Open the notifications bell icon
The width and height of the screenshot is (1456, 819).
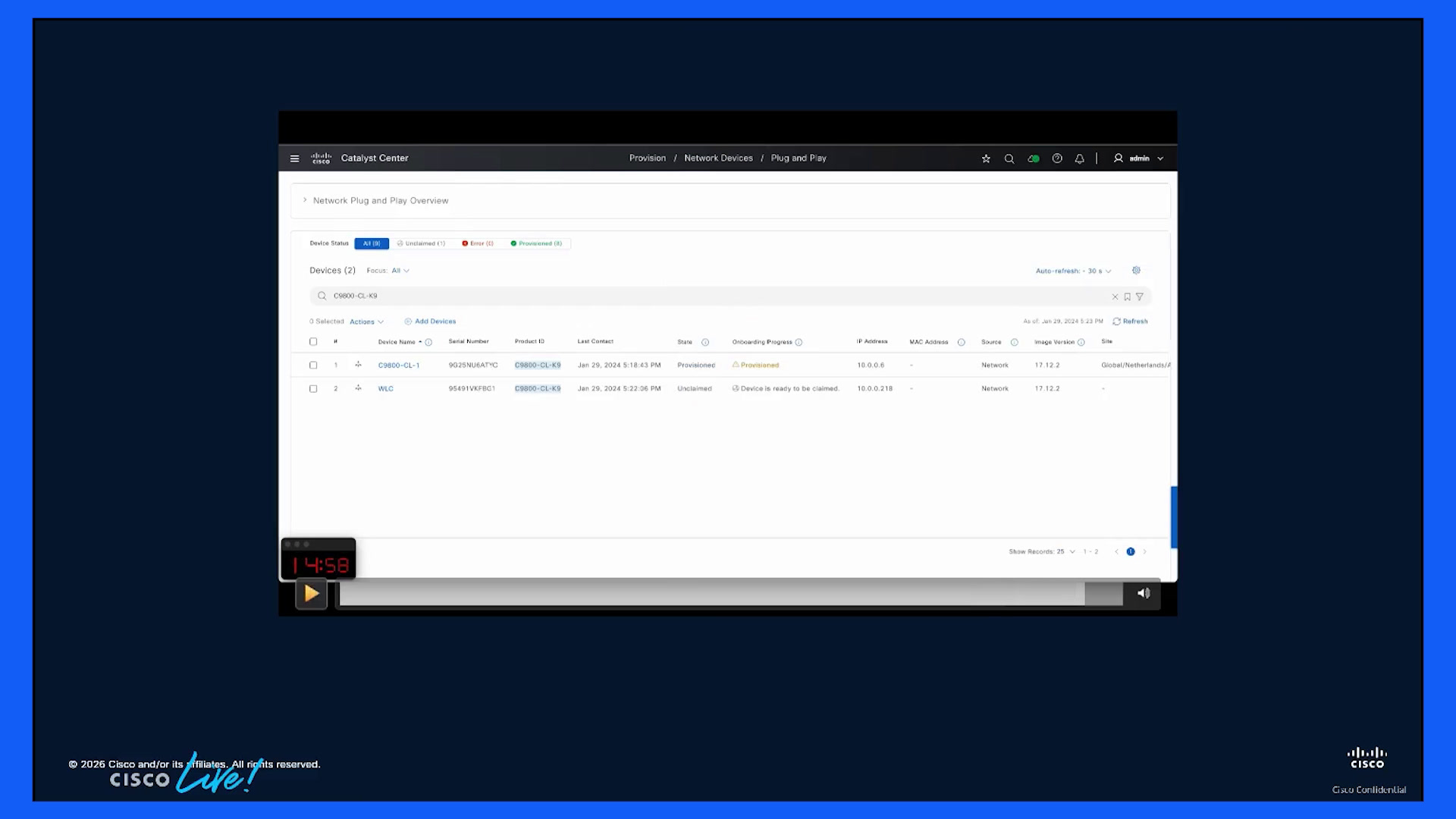(x=1079, y=158)
